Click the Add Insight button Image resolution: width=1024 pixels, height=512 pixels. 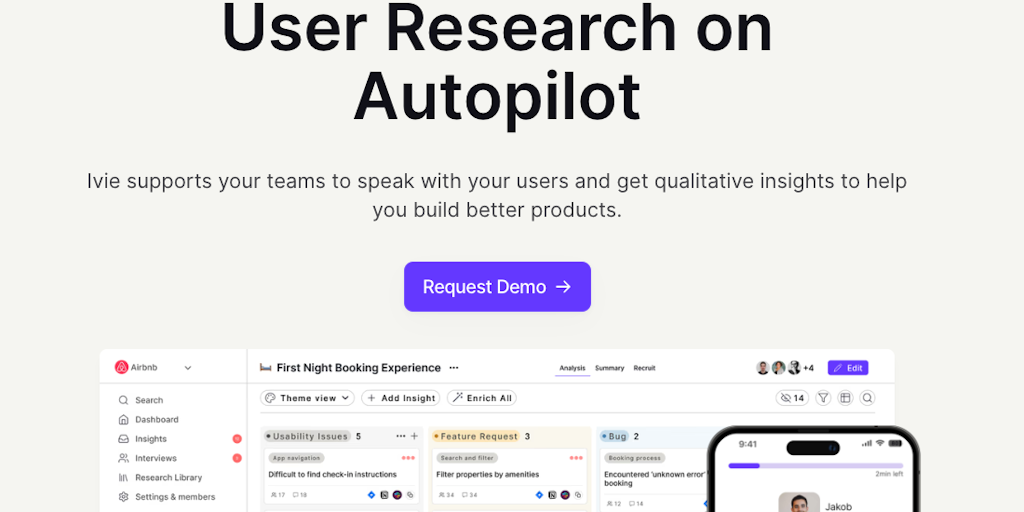click(x=400, y=398)
